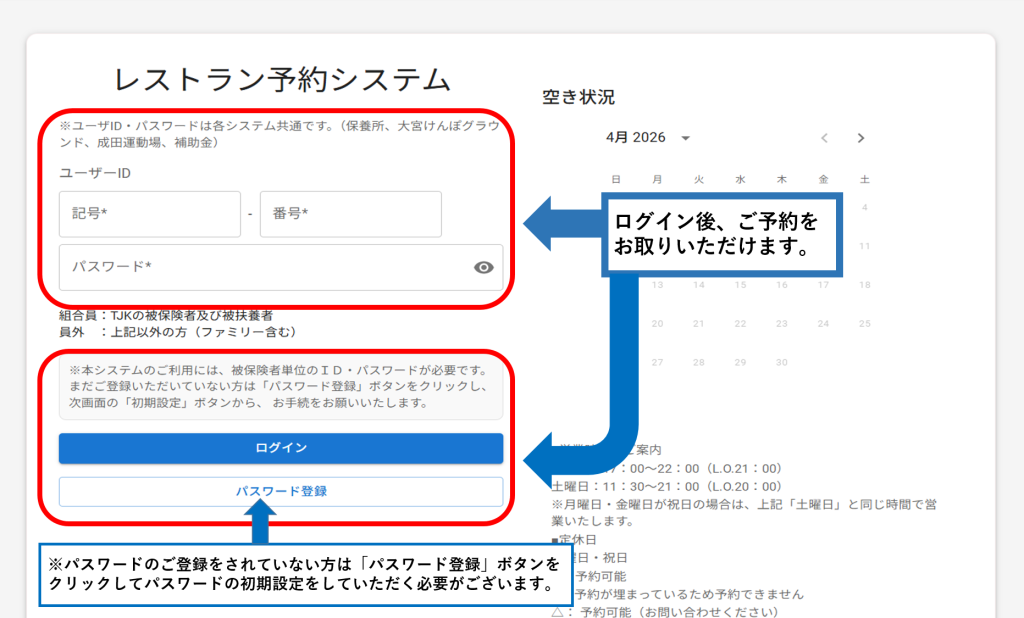Select date 24 in the calendar

click(823, 323)
